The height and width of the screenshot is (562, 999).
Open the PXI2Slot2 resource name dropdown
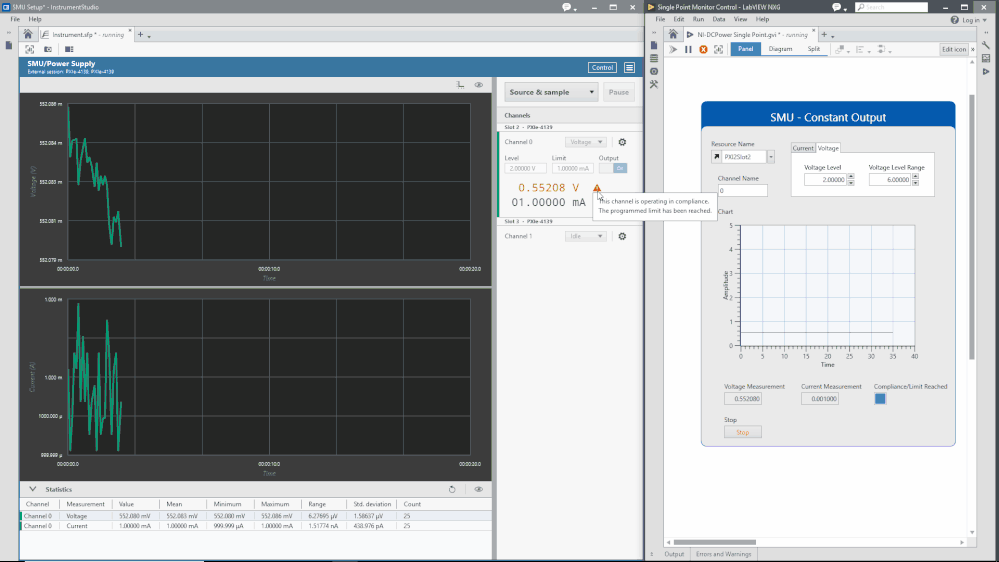point(770,157)
